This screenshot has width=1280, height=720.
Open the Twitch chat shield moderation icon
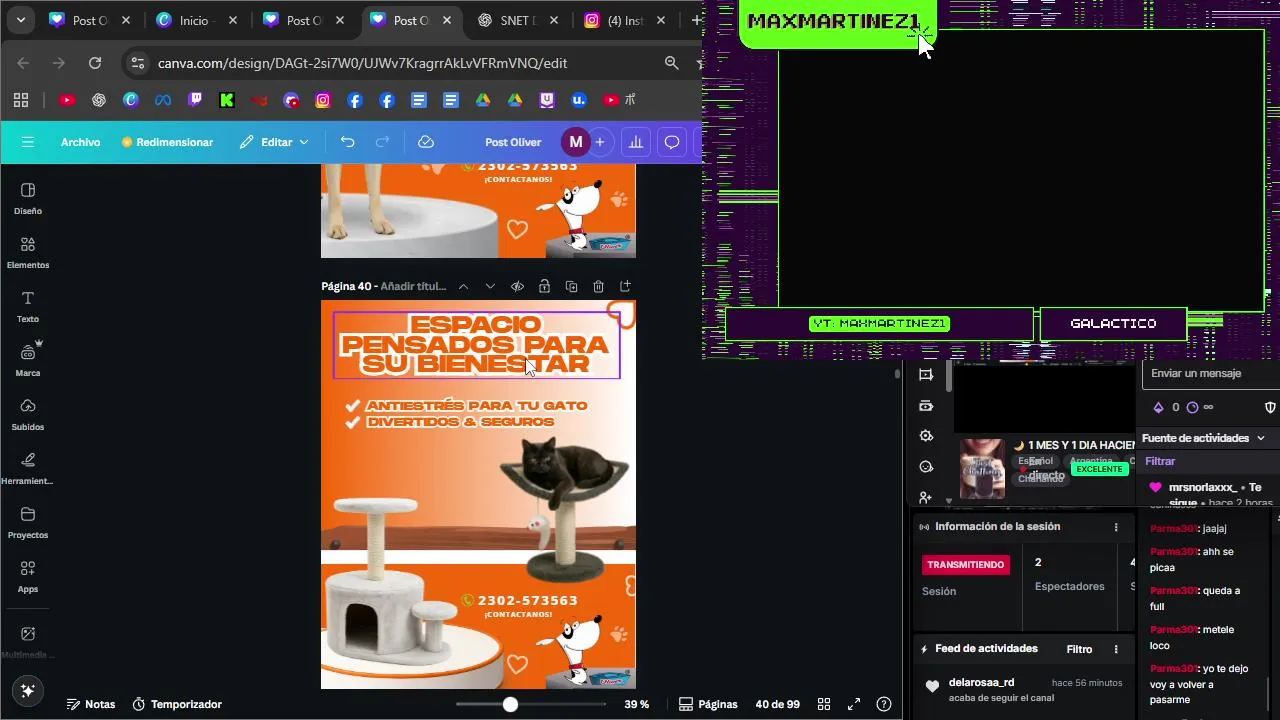1270,407
